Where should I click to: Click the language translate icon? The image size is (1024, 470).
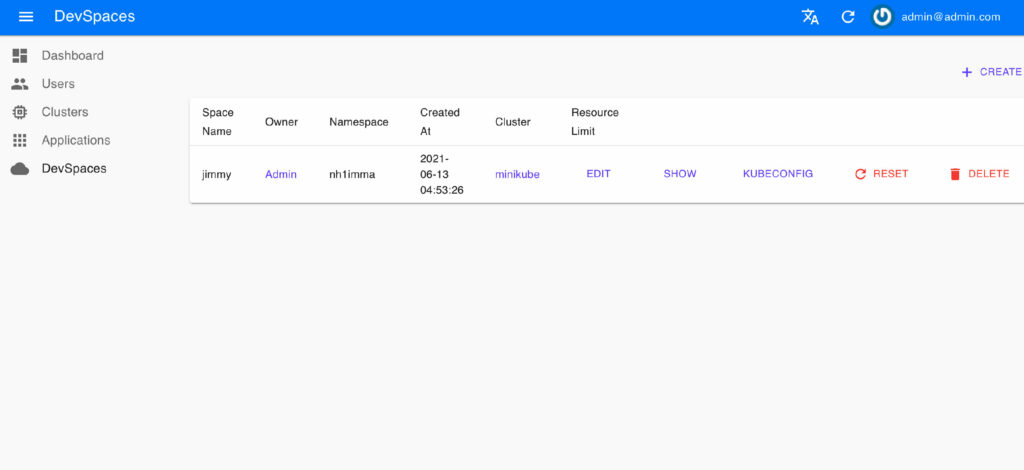[810, 17]
